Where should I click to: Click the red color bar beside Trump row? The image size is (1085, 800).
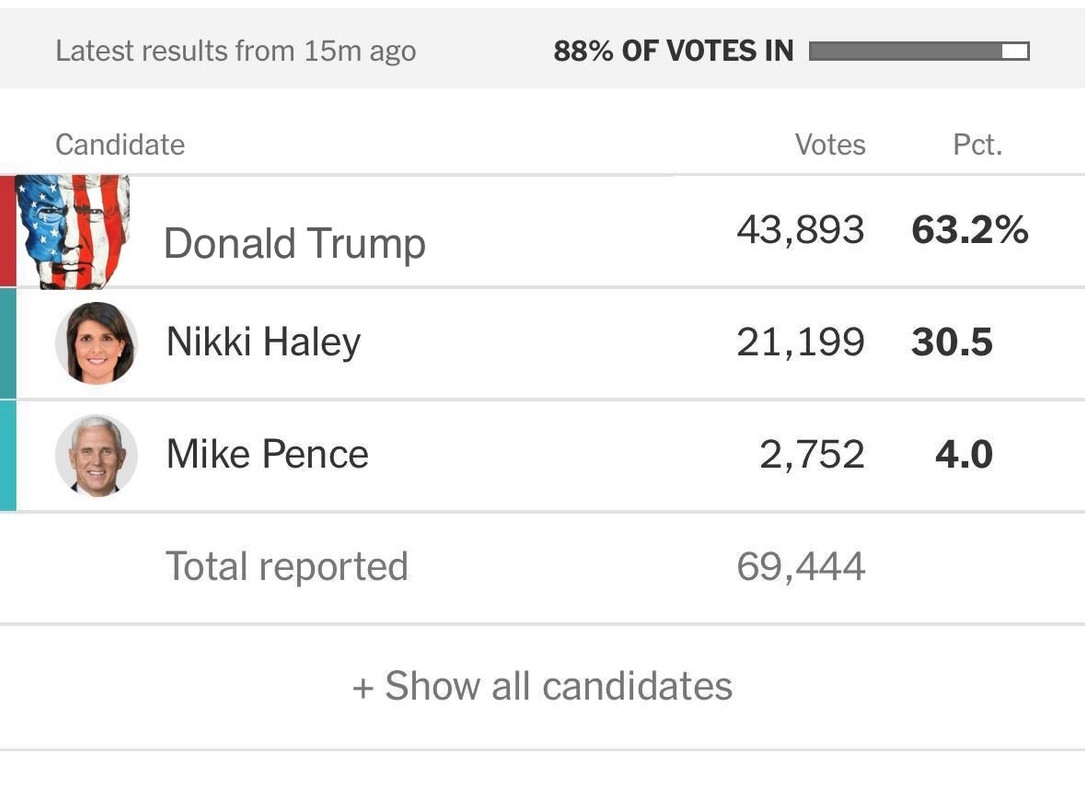(8, 231)
